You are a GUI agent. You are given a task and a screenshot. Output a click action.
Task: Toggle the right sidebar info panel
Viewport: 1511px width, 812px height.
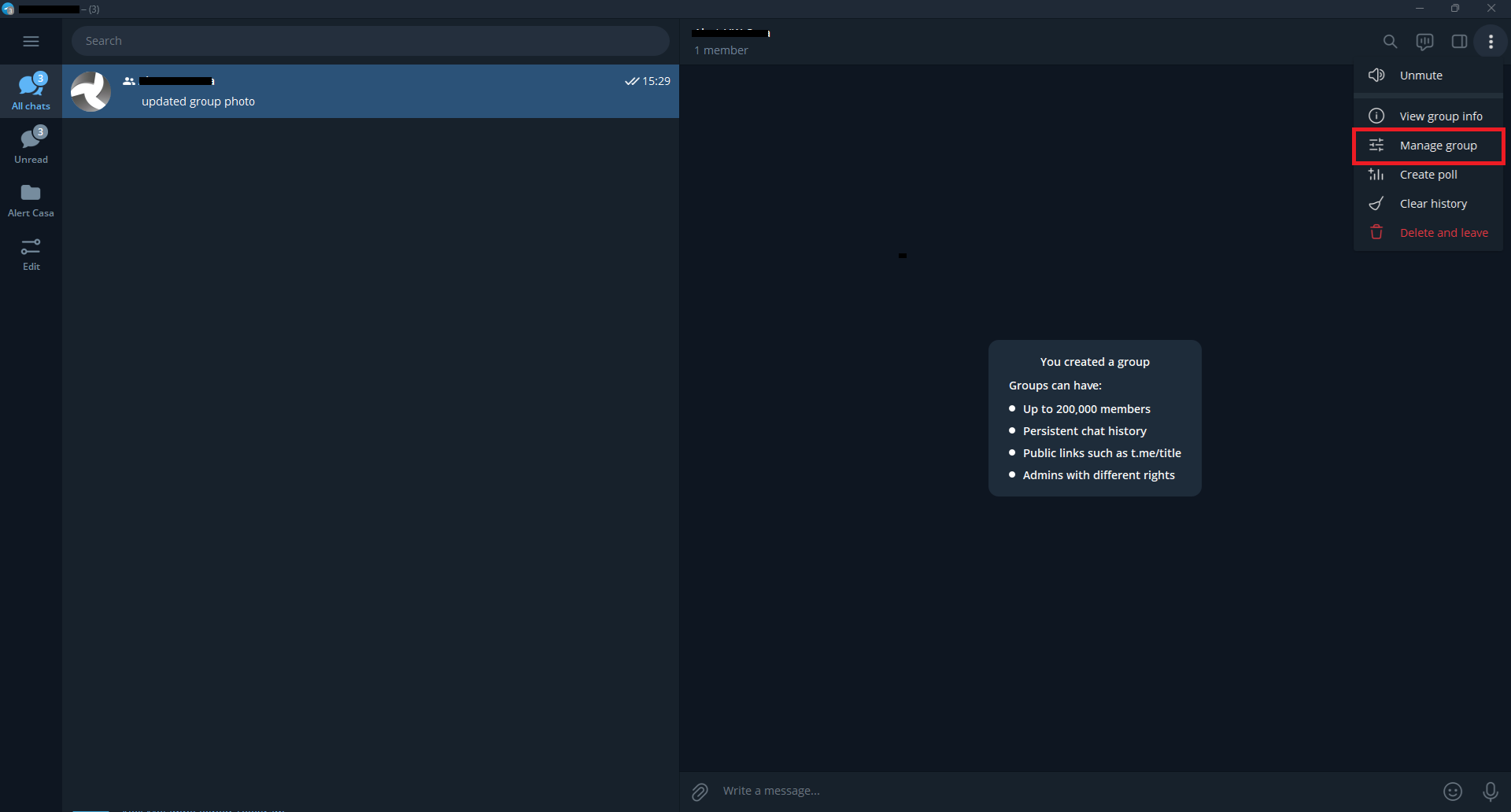coord(1459,42)
